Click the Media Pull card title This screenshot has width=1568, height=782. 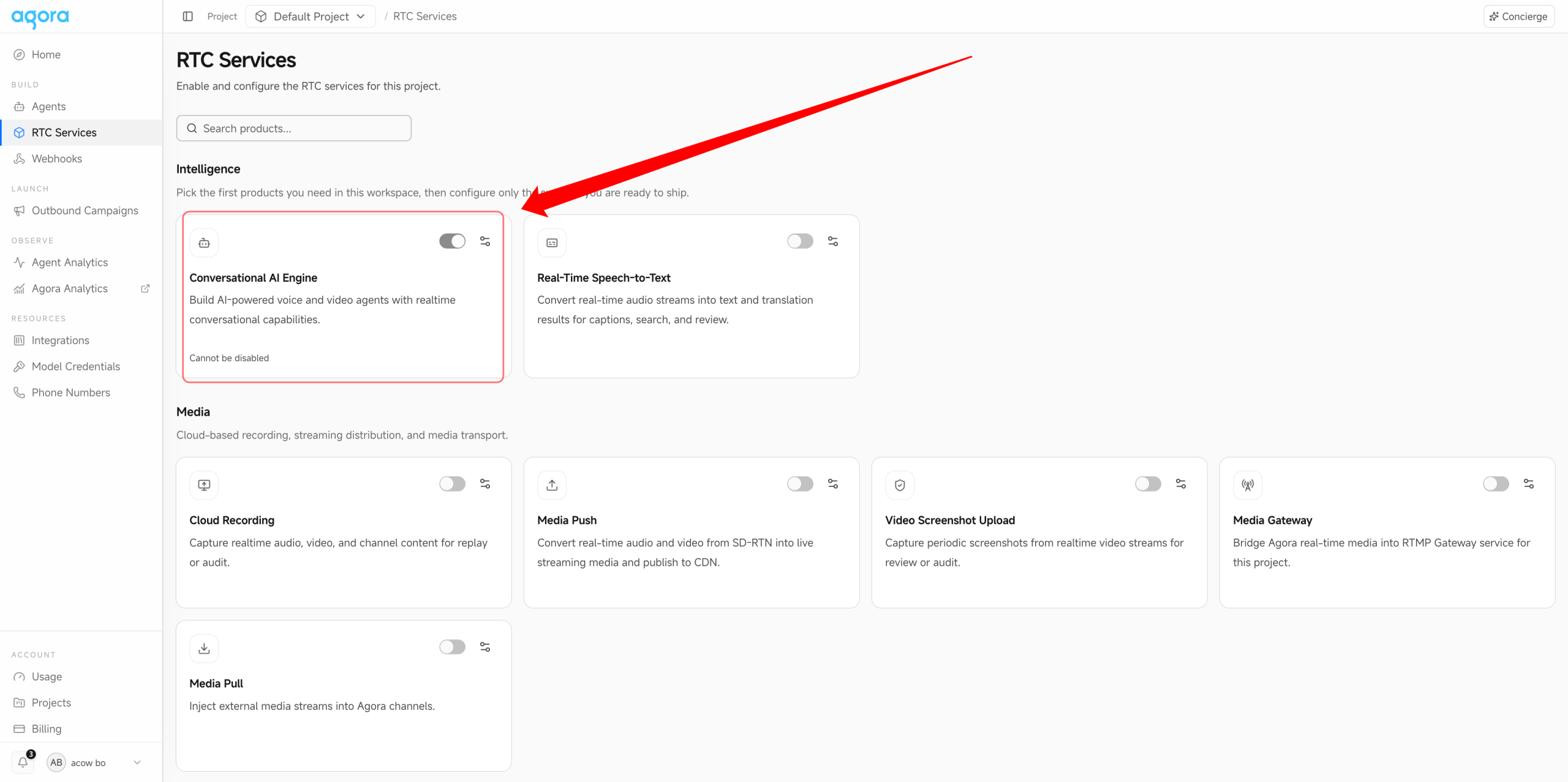[x=216, y=683]
